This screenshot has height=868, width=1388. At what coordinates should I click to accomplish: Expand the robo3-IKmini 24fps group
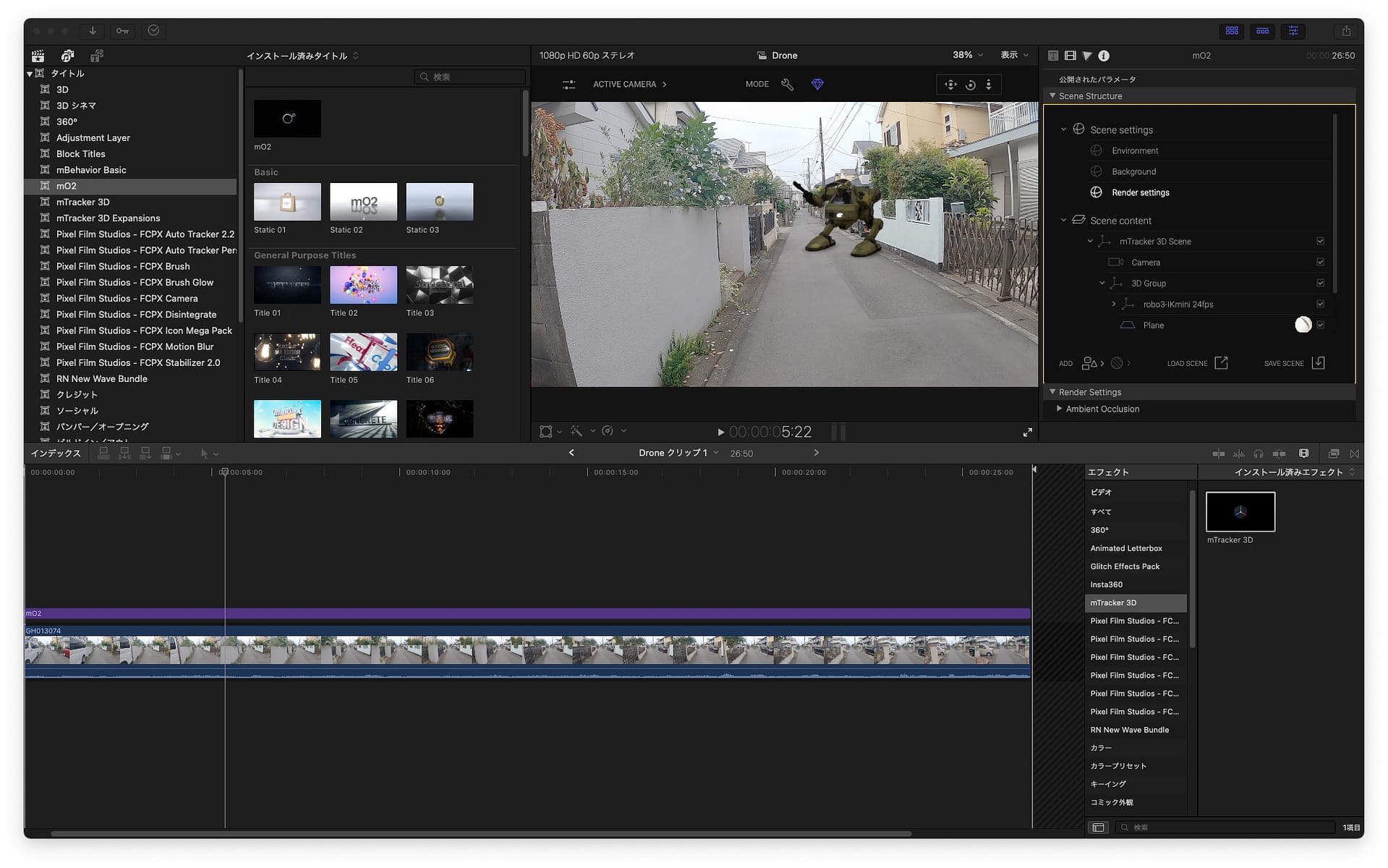[1114, 304]
